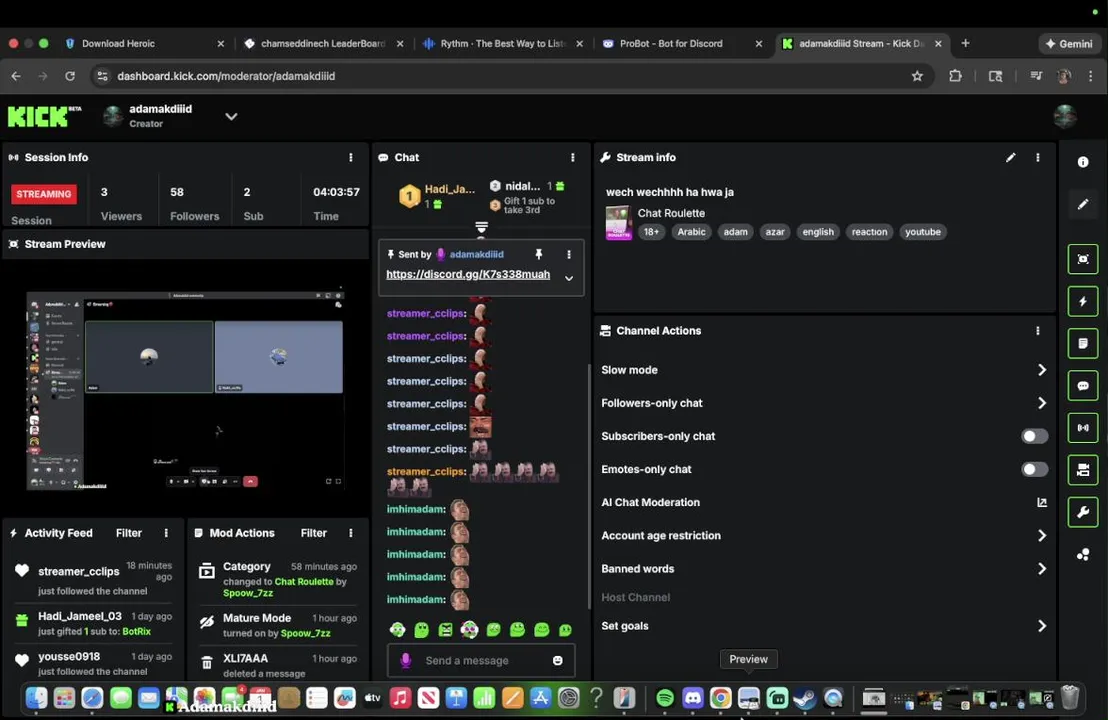This screenshot has height=720, width=1108.
Task: Edit stream info with pencil icon
Action: pos(1010,158)
